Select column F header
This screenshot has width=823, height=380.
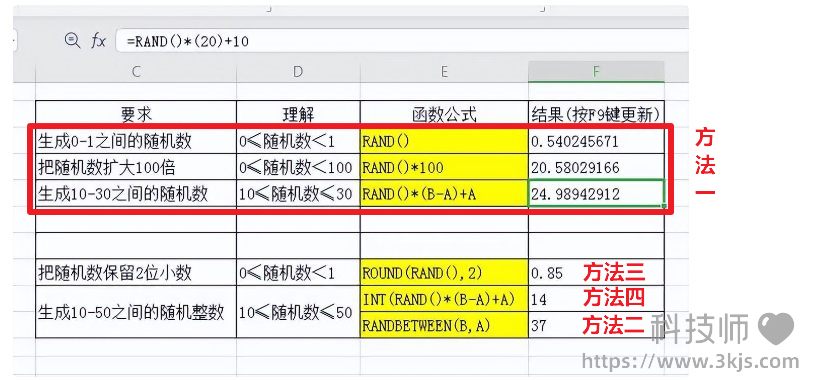[596, 72]
